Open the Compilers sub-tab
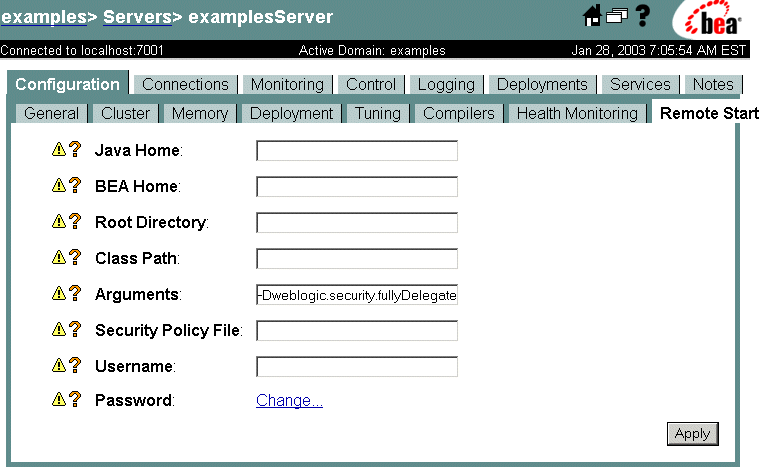 tap(459, 113)
